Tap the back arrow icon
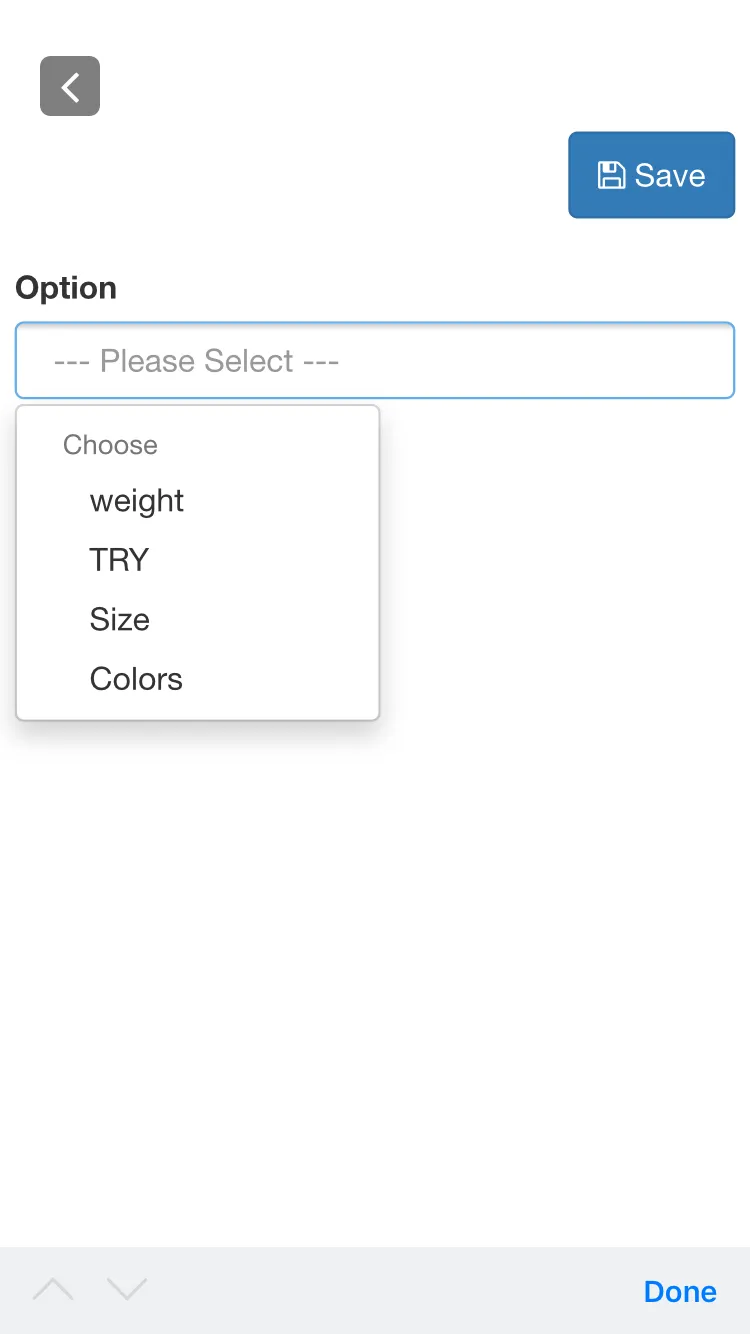Screen dimensions: 750x1334 [70, 87]
